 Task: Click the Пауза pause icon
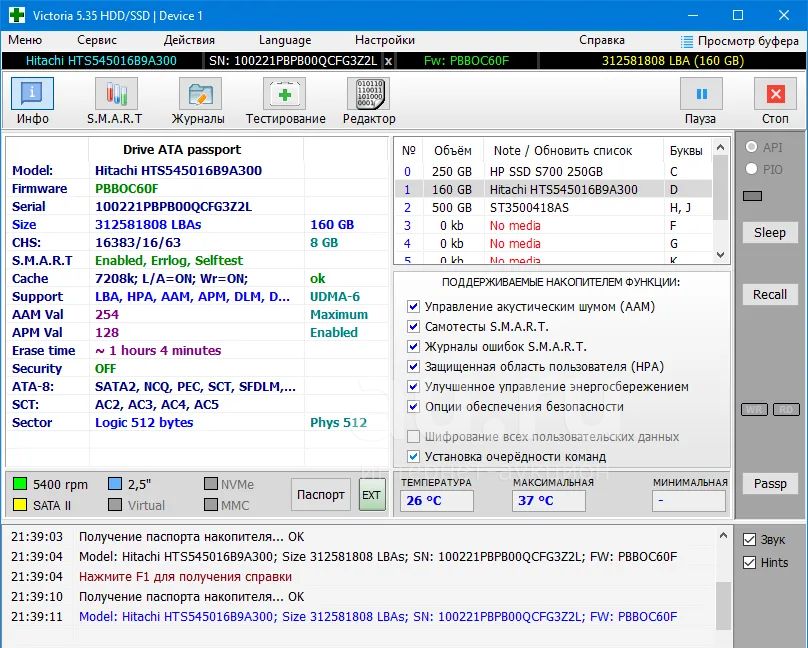click(701, 94)
